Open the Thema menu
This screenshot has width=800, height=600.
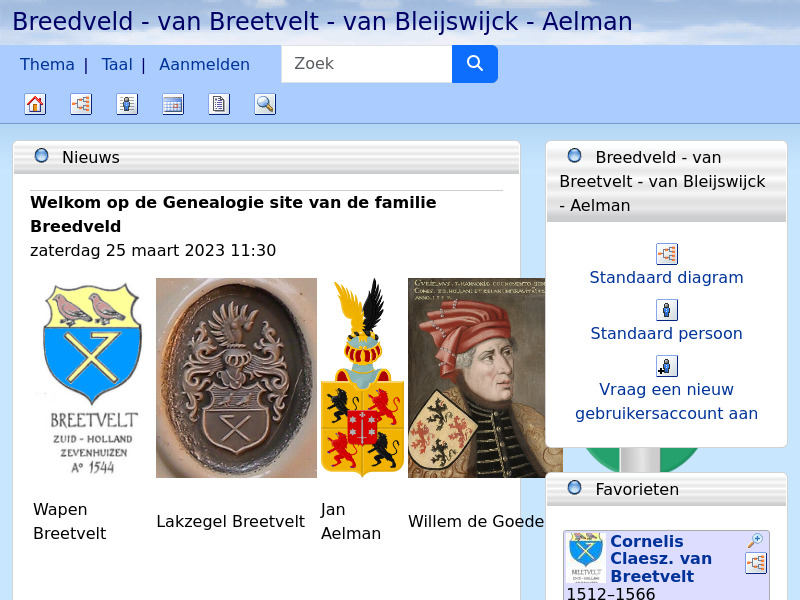[47, 63]
